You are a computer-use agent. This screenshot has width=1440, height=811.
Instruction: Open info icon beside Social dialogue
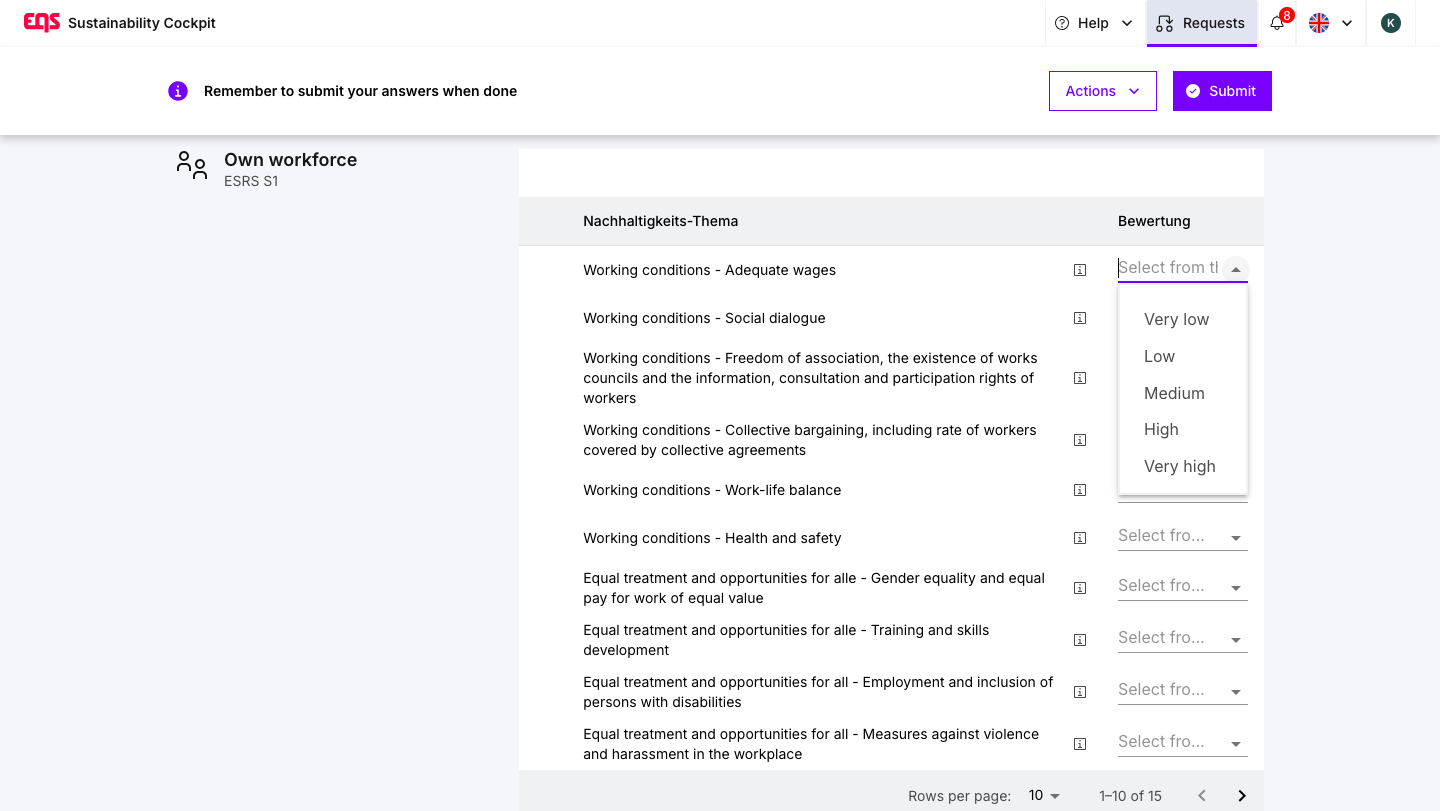[x=1080, y=318]
